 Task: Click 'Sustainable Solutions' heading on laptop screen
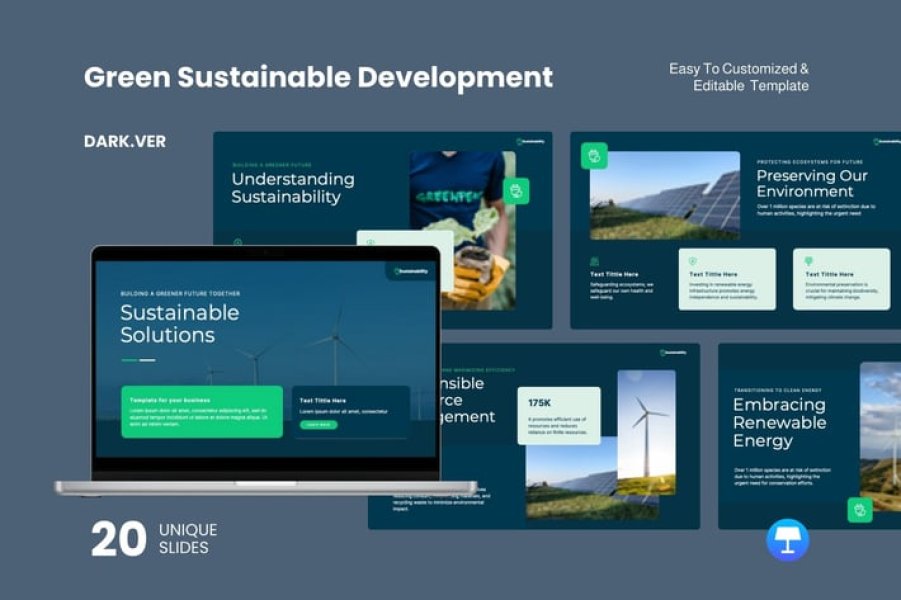(x=180, y=323)
